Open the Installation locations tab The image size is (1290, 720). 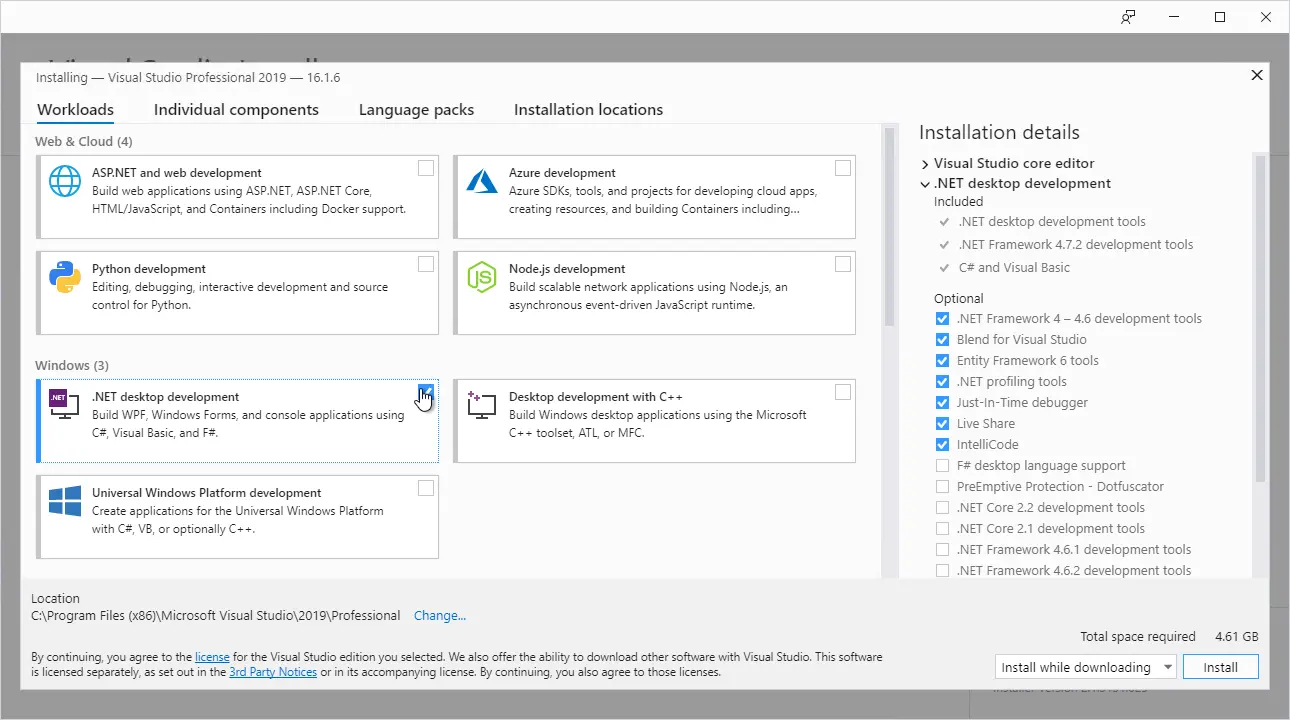pyautogui.click(x=588, y=110)
